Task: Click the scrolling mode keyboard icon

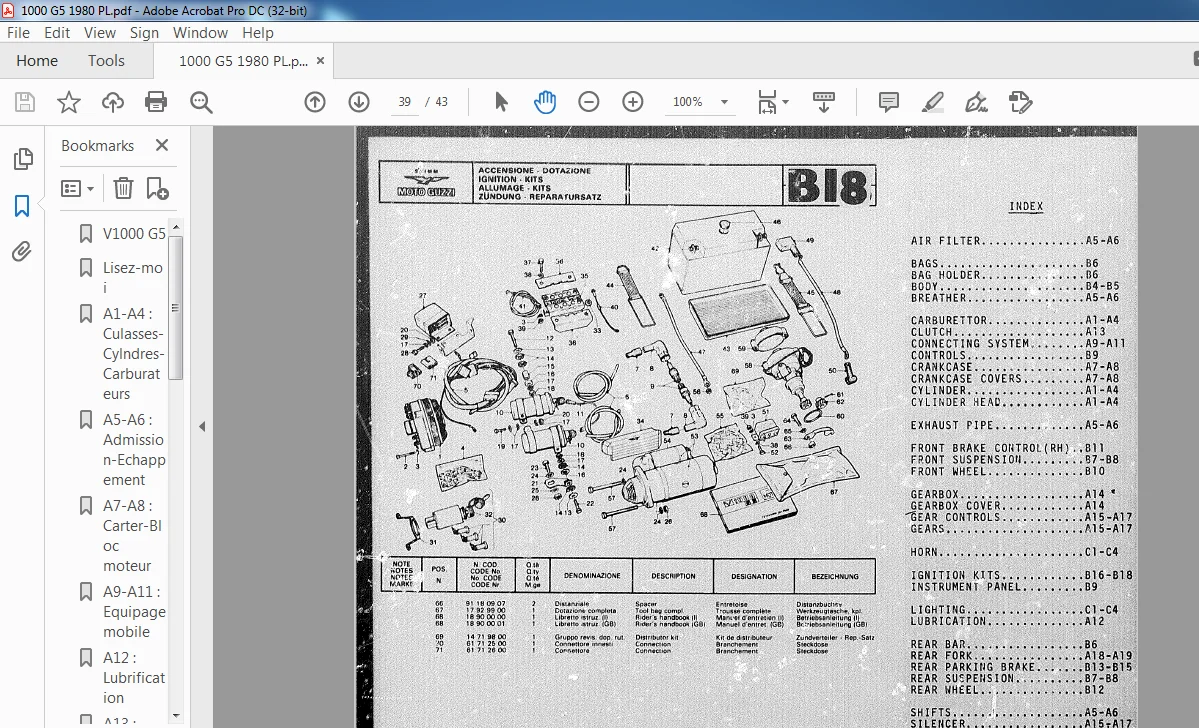Action: tap(824, 102)
